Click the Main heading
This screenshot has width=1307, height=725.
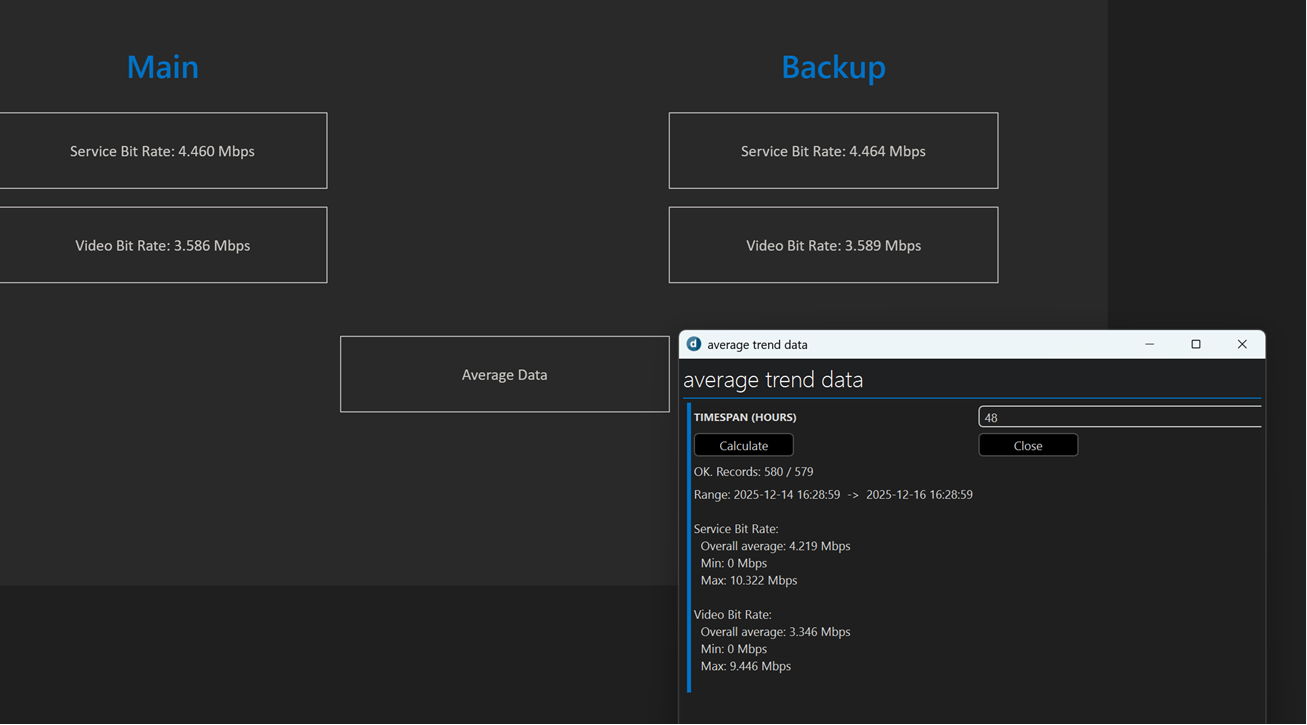(x=162, y=67)
